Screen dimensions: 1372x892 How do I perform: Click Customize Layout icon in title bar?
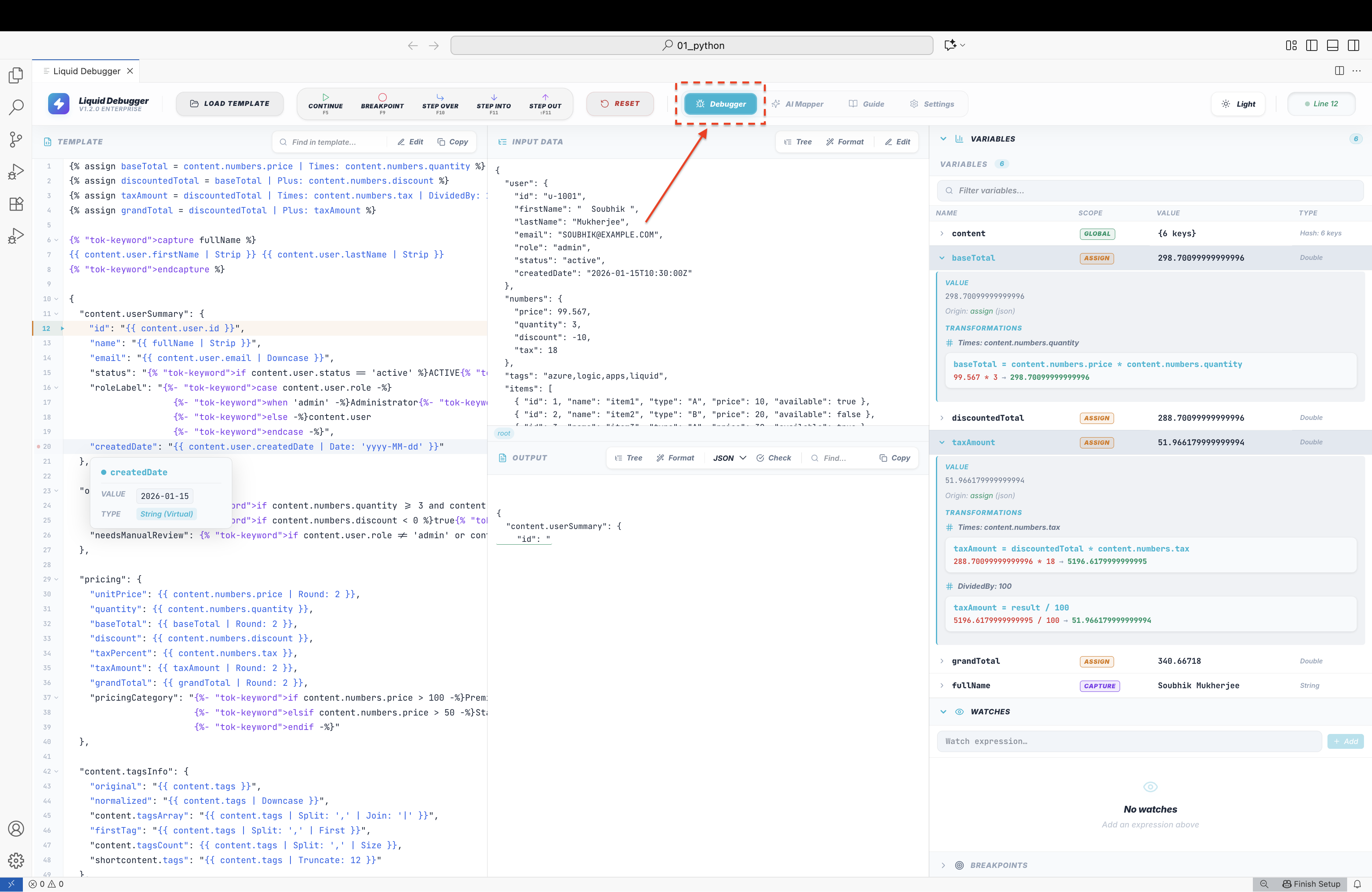1291,45
